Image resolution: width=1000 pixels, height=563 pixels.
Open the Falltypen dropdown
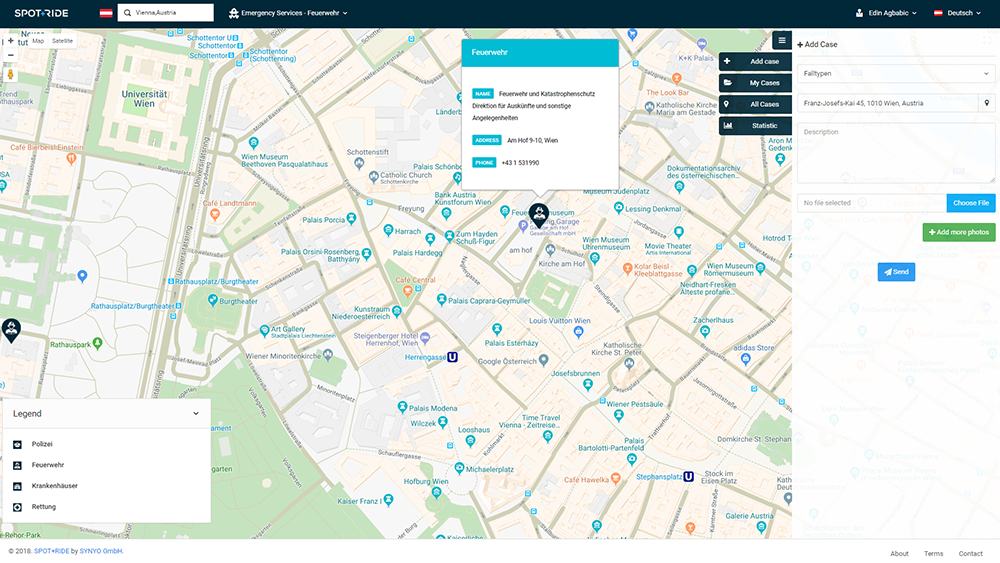coord(895,74)
